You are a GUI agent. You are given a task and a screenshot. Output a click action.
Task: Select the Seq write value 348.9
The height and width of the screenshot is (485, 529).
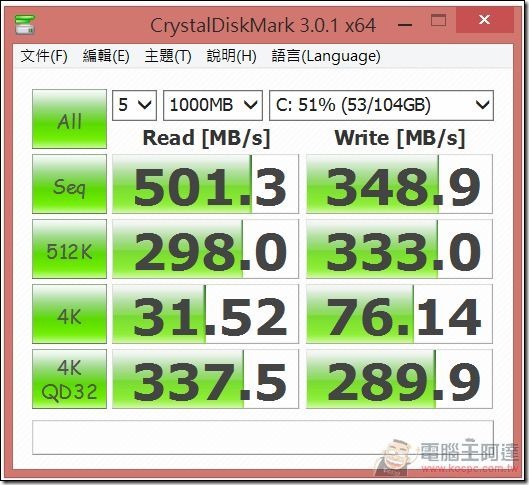399,184
